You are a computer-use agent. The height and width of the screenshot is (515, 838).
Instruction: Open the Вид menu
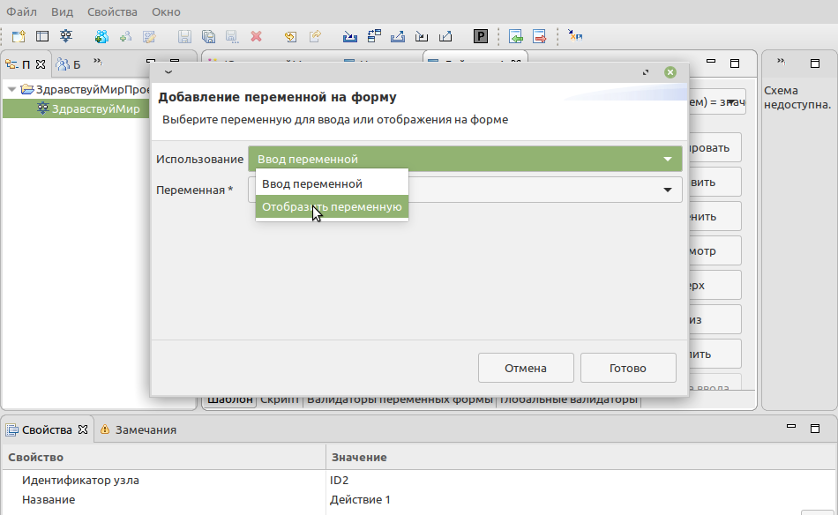click(x=62, y=12)
